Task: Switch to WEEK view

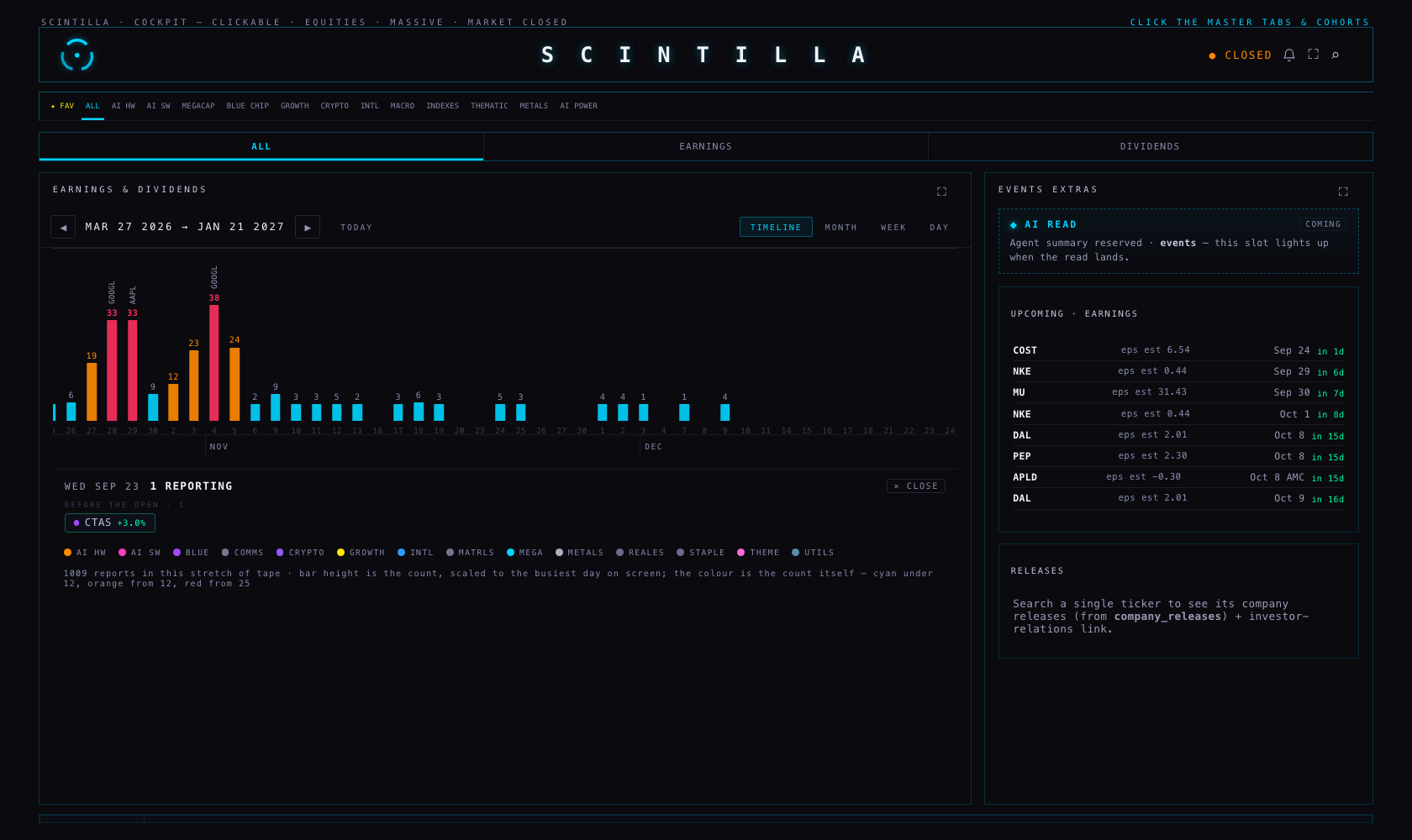Action: point(893,228)
